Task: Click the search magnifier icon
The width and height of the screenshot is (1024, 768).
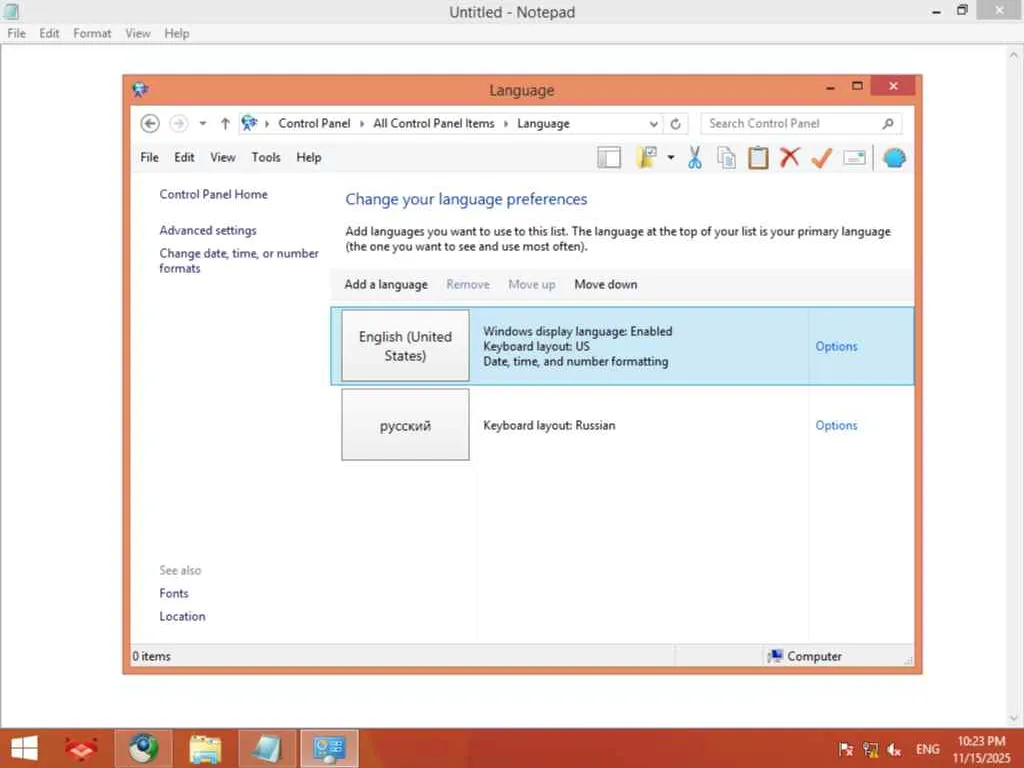Action: point(888,123)
